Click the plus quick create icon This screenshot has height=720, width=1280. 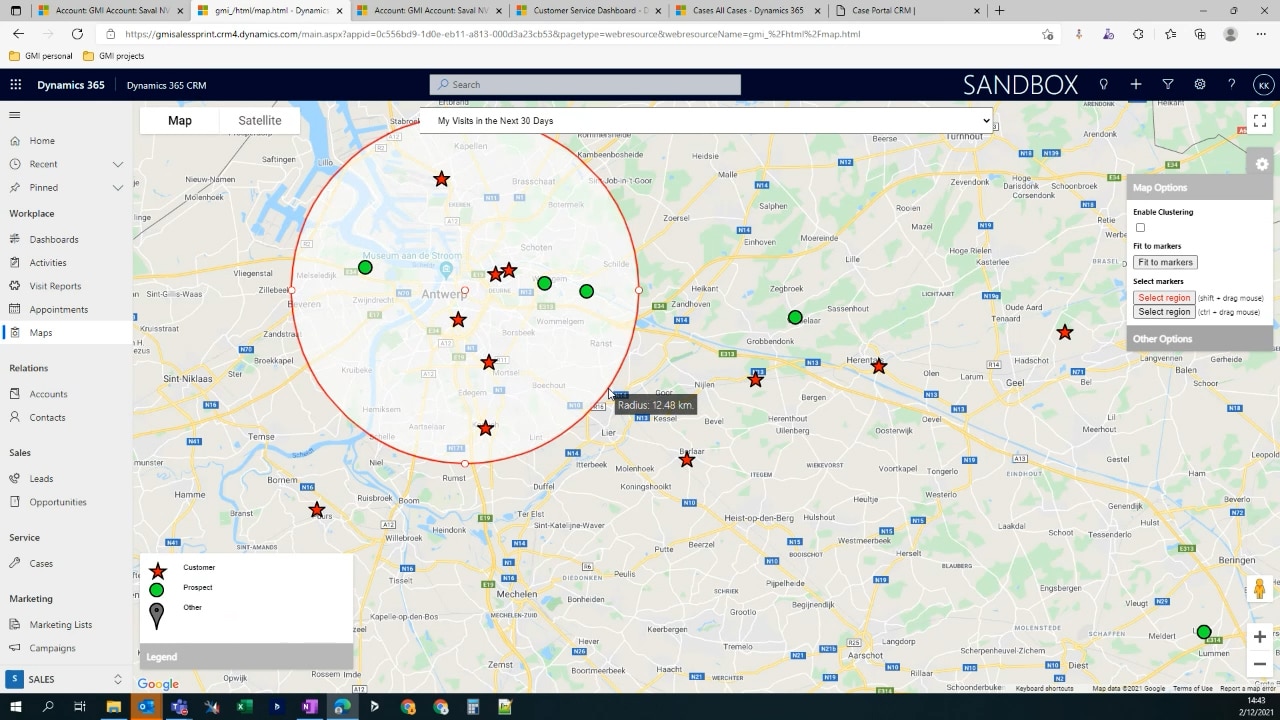[1136, 85]
